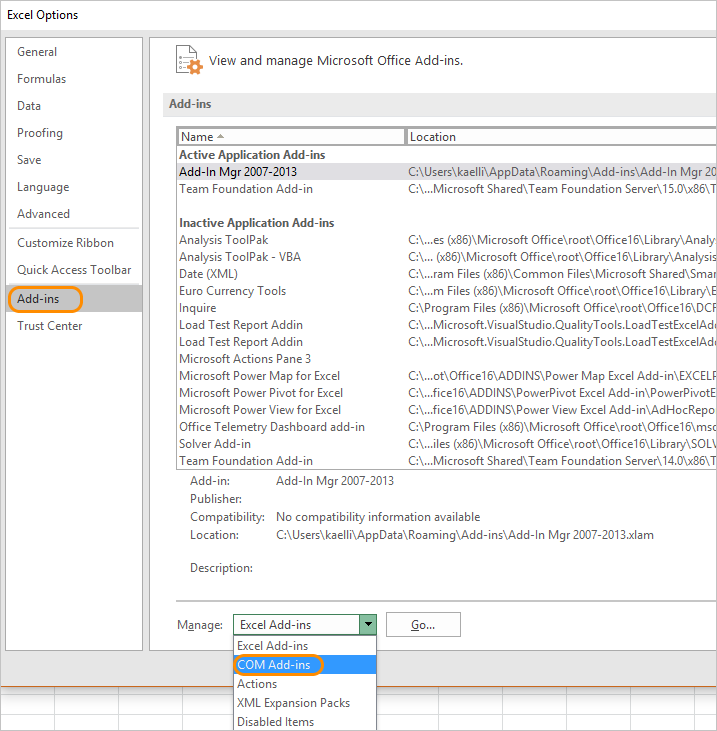Select Solver Add-in in the list

215,444
